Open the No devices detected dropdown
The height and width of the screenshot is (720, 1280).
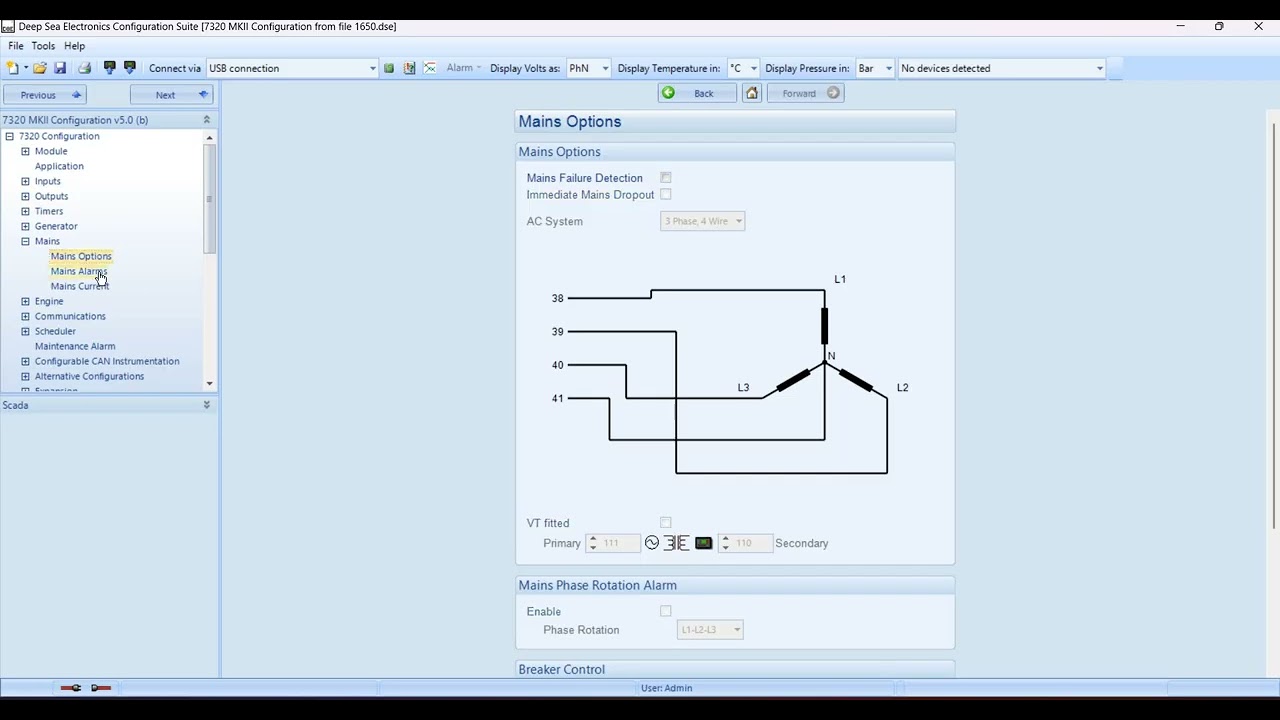pos(1002,68)
